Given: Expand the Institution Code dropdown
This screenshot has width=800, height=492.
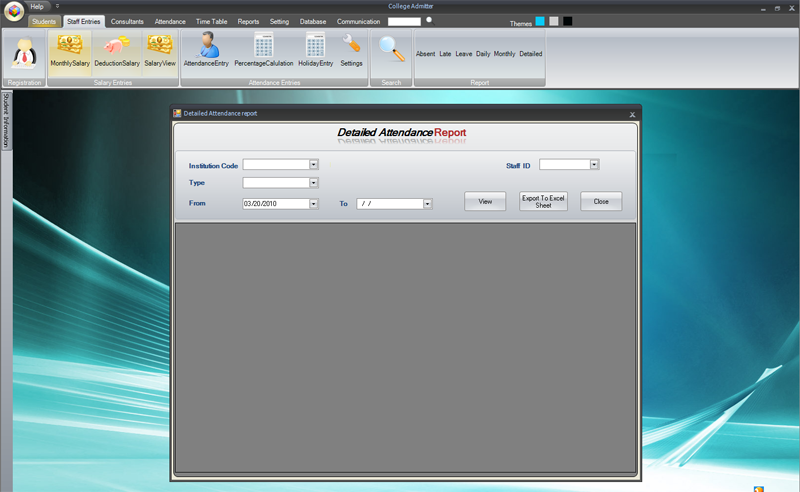Looking at the screenshot, I should pyautogui.click(x=314, y=164).
